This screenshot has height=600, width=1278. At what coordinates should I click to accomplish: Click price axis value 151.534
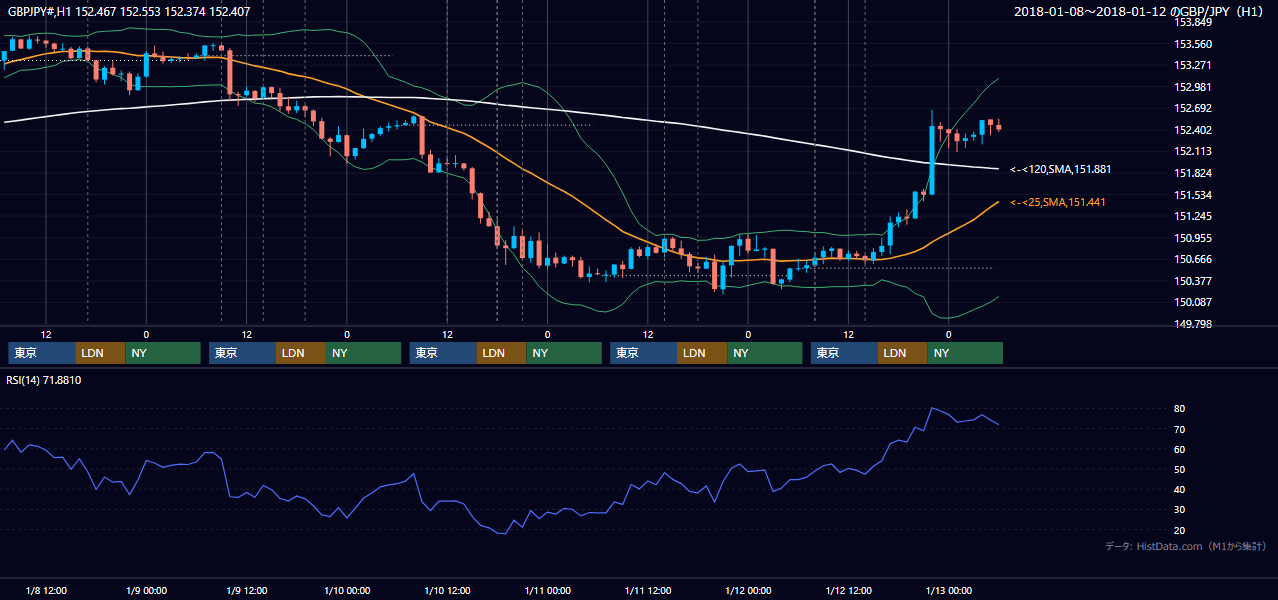click(1193, 195)
